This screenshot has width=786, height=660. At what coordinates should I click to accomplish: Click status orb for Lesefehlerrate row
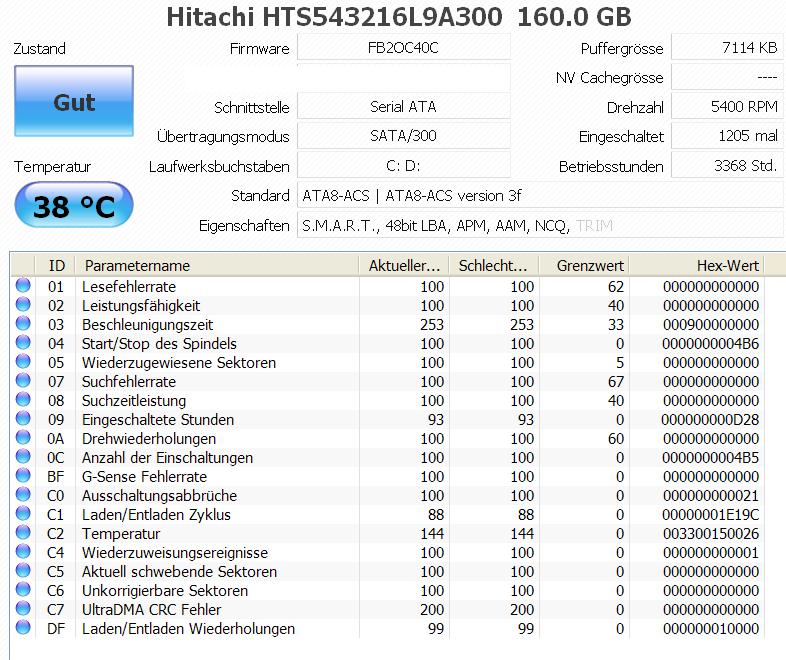pos(23,285)
